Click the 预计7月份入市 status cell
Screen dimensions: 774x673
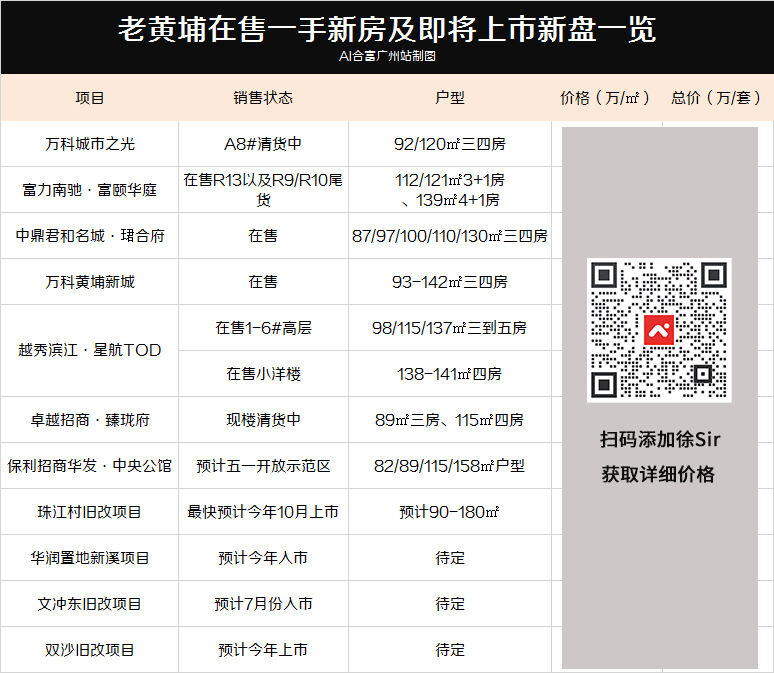pyautogui.click(x=263, y=604)
